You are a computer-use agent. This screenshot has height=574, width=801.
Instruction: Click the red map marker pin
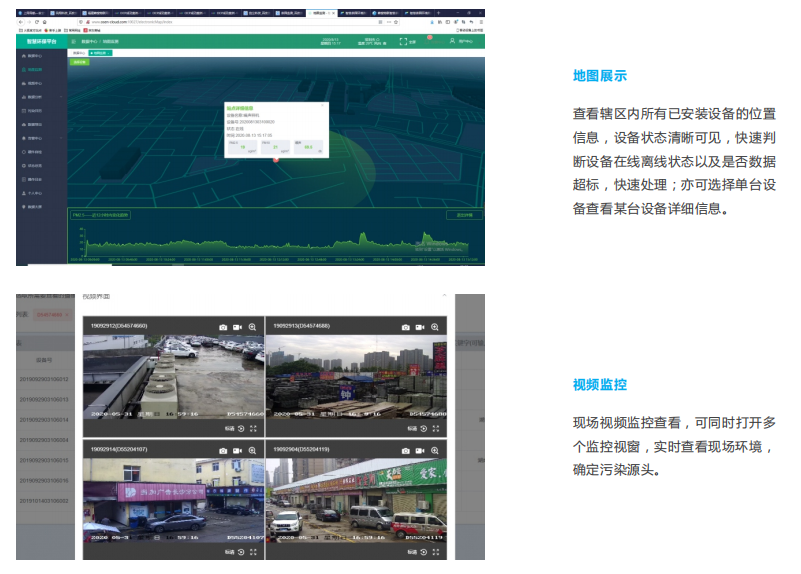(275, 160)
